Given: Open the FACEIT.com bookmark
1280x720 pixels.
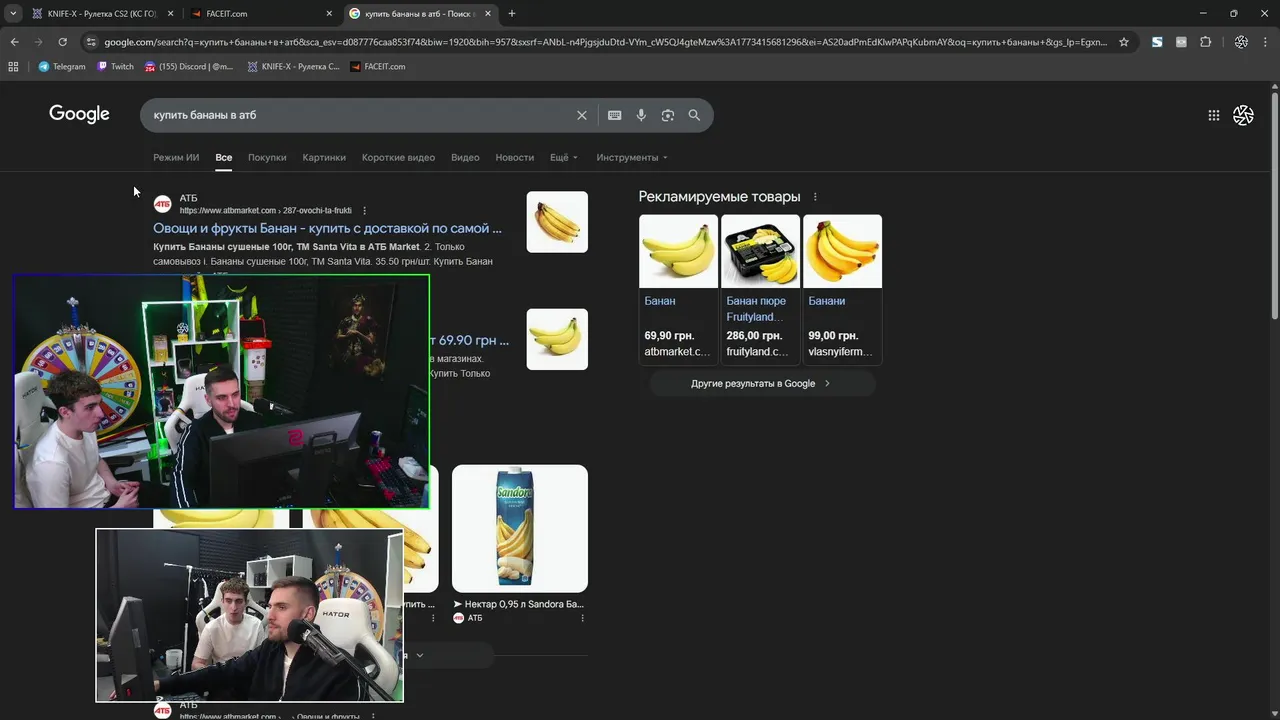Looking at the screenshot, I should pyautogui.click(x=377, y=66).
